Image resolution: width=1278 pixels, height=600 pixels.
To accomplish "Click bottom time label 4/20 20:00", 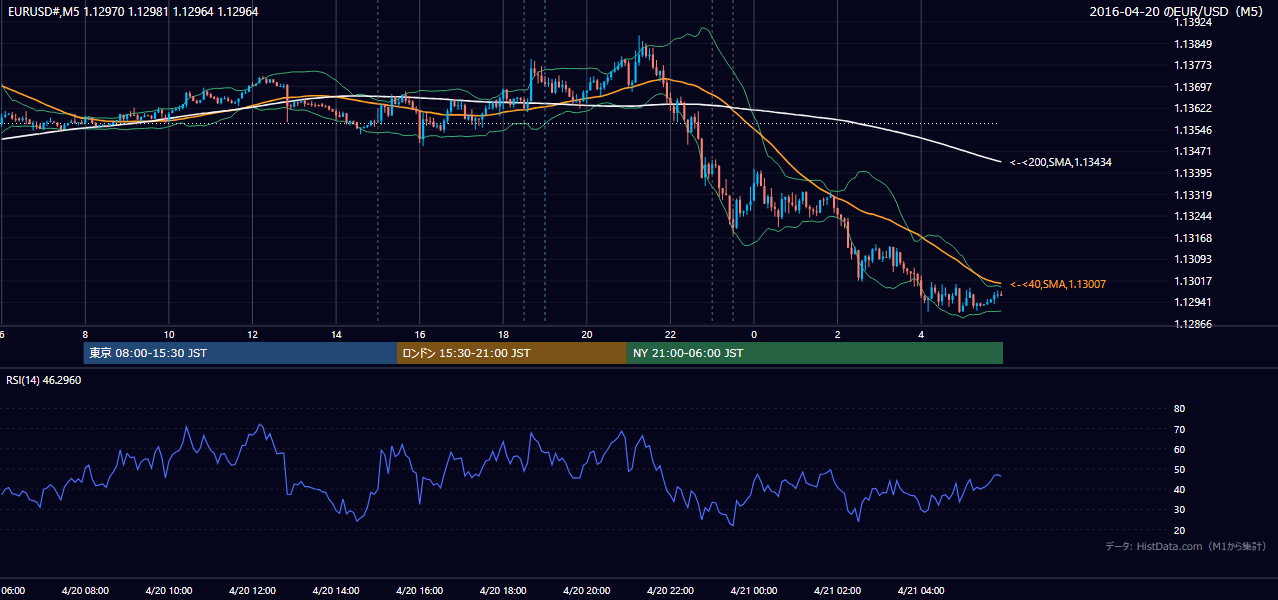I will point(586,591).
